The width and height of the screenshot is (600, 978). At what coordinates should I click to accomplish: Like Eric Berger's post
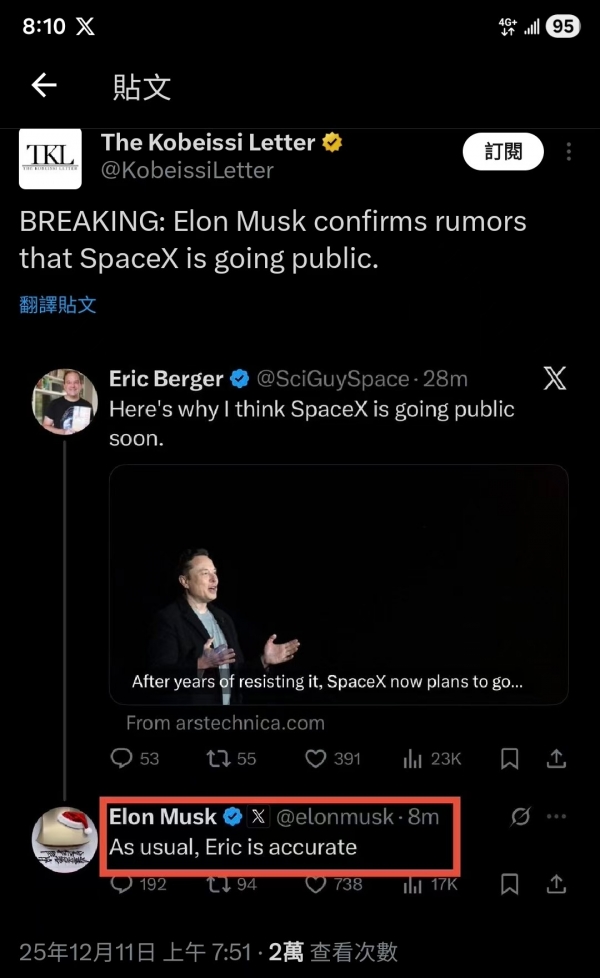coord(316,759)
